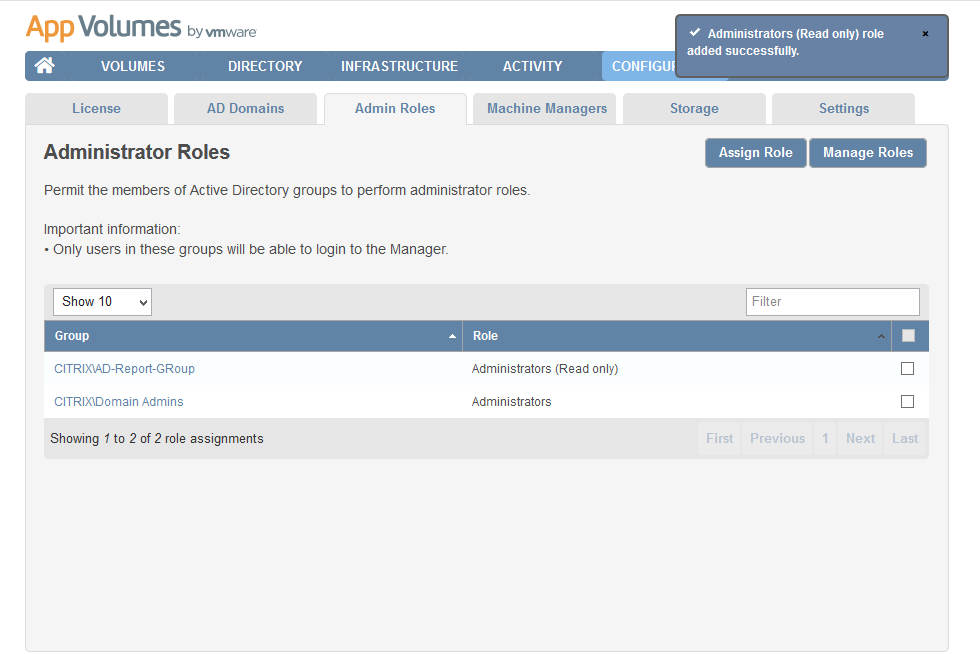980x654 pixels.
Task: Open the Show 10 entries dropdown
Action: pyautogui.click(x=102, y=301)
